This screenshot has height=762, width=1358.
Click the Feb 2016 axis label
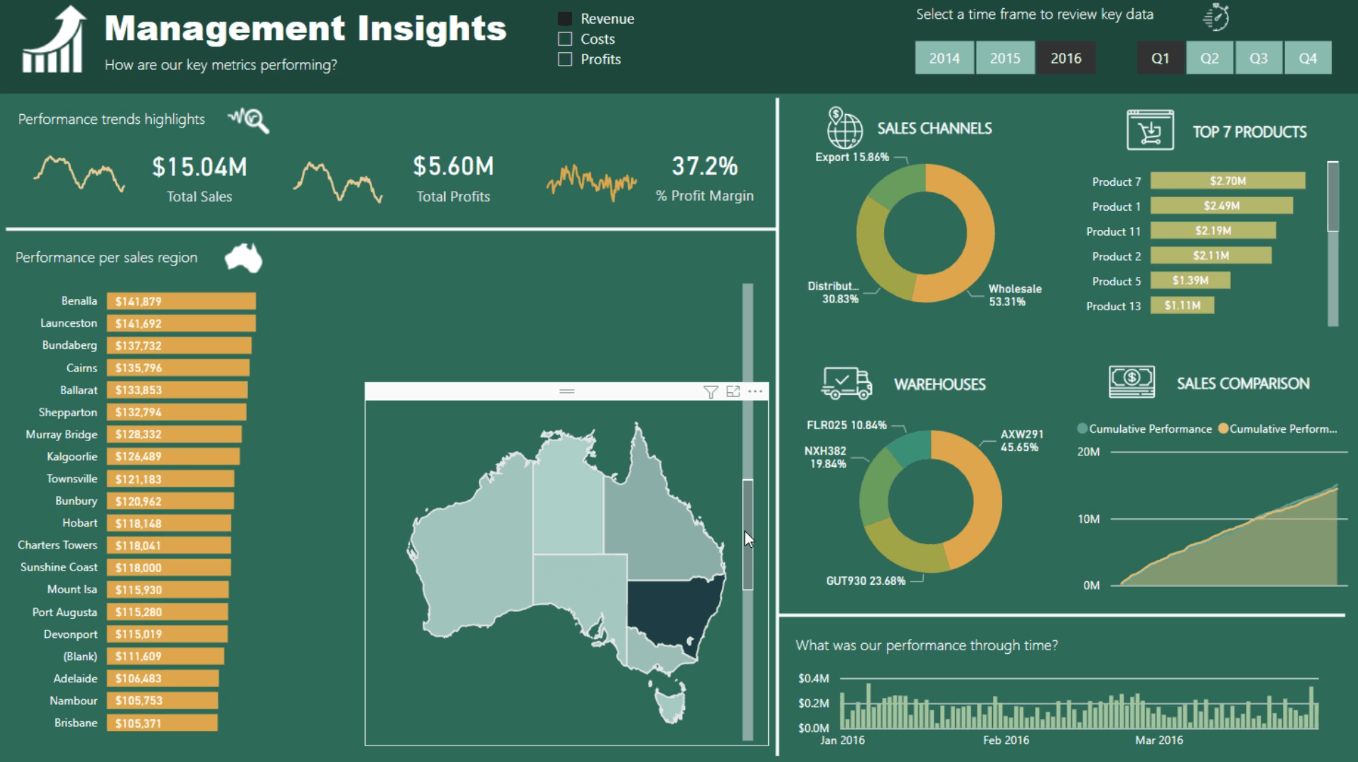pos(1006,741)
